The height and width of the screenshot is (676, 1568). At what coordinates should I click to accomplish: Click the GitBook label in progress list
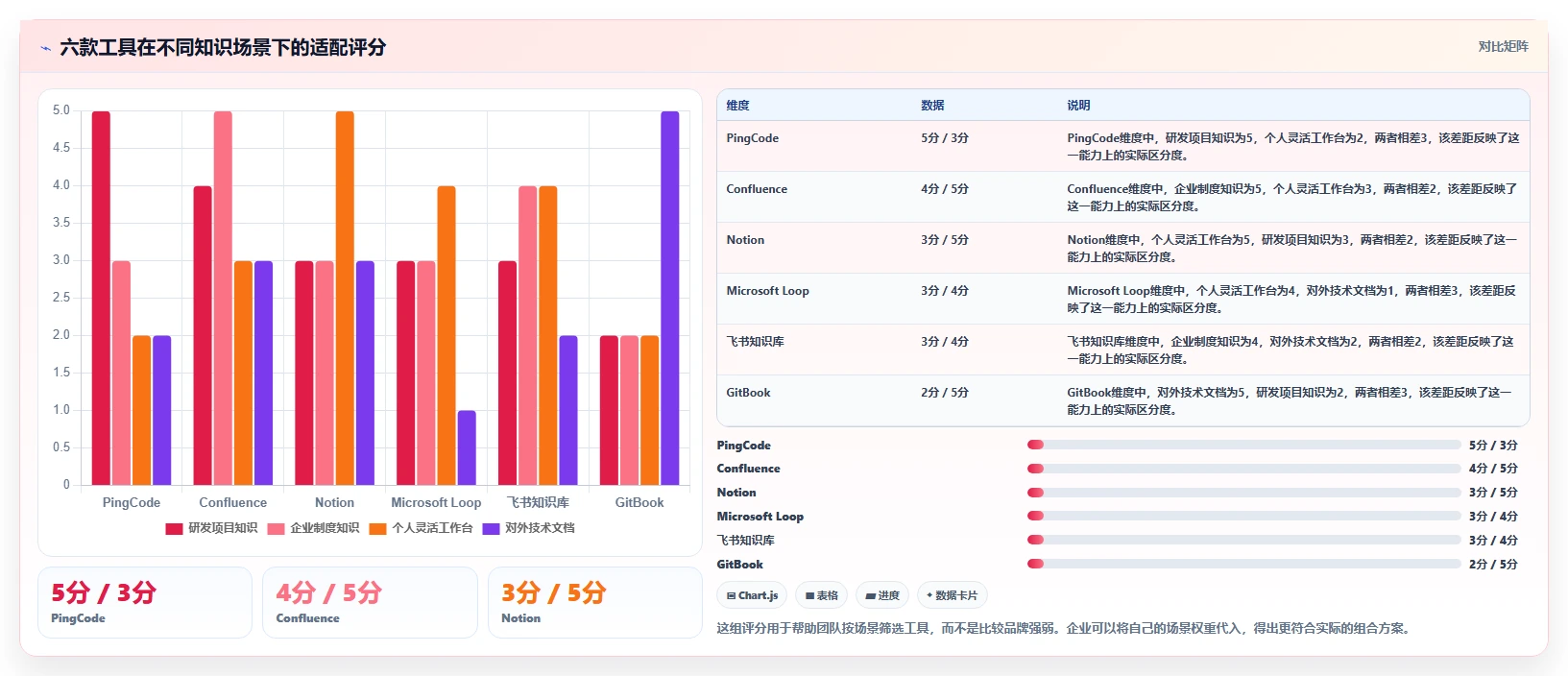[740, 565]
